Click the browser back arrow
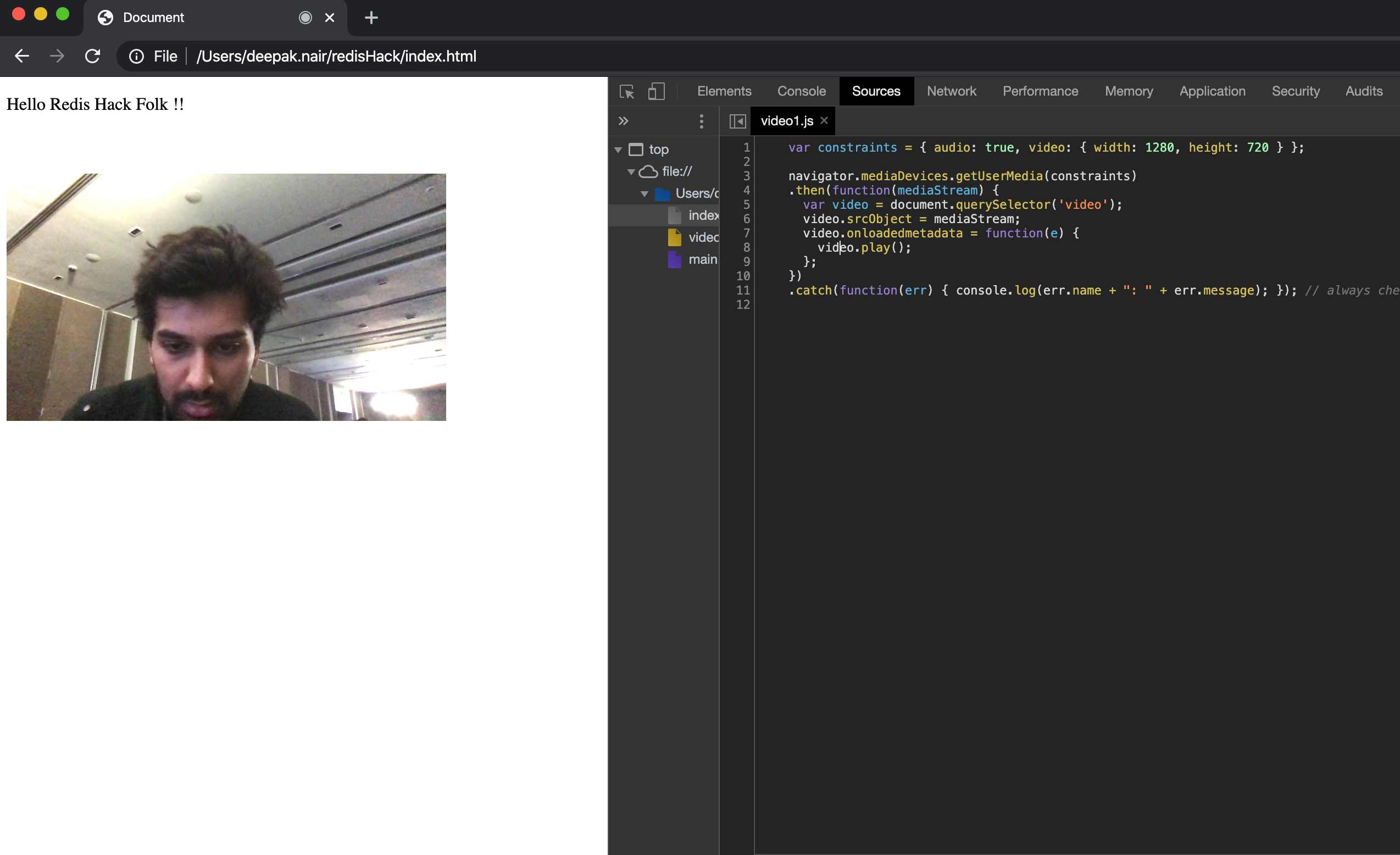1400x855 pixels. [22, 56]
